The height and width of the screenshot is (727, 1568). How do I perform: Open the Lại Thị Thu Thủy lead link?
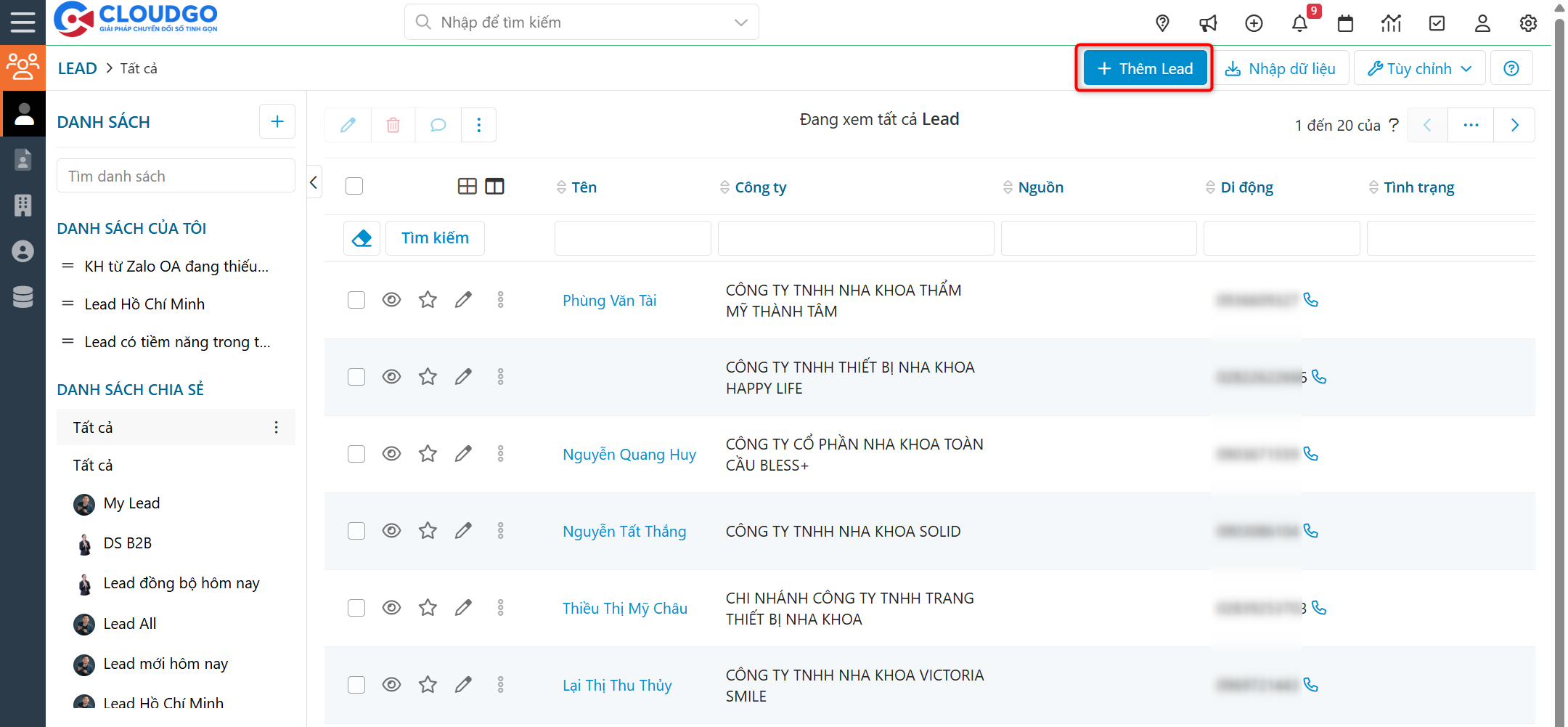(x=617, y=685)
